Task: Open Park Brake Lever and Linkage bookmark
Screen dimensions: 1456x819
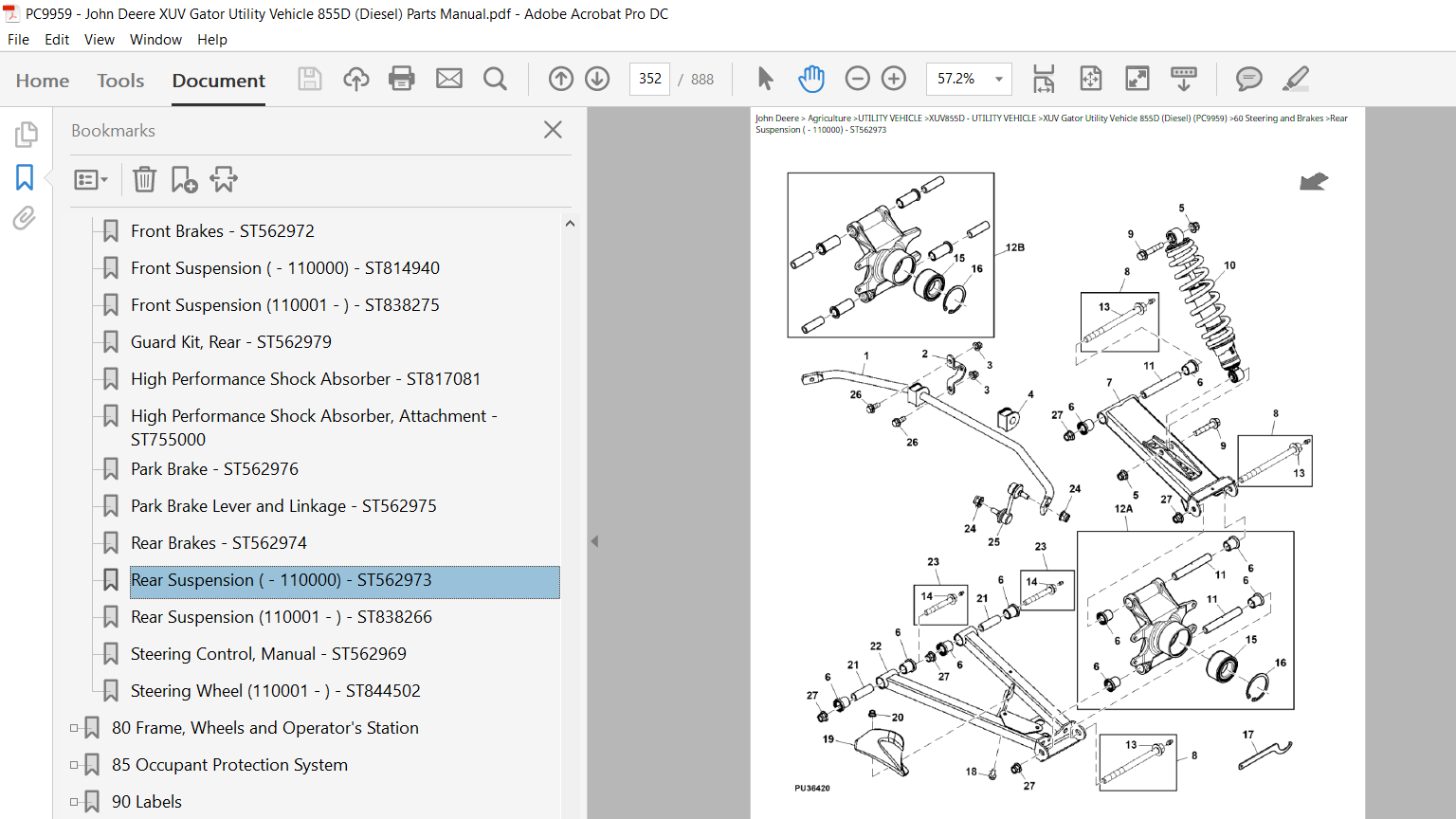Action: click(283, 506)
